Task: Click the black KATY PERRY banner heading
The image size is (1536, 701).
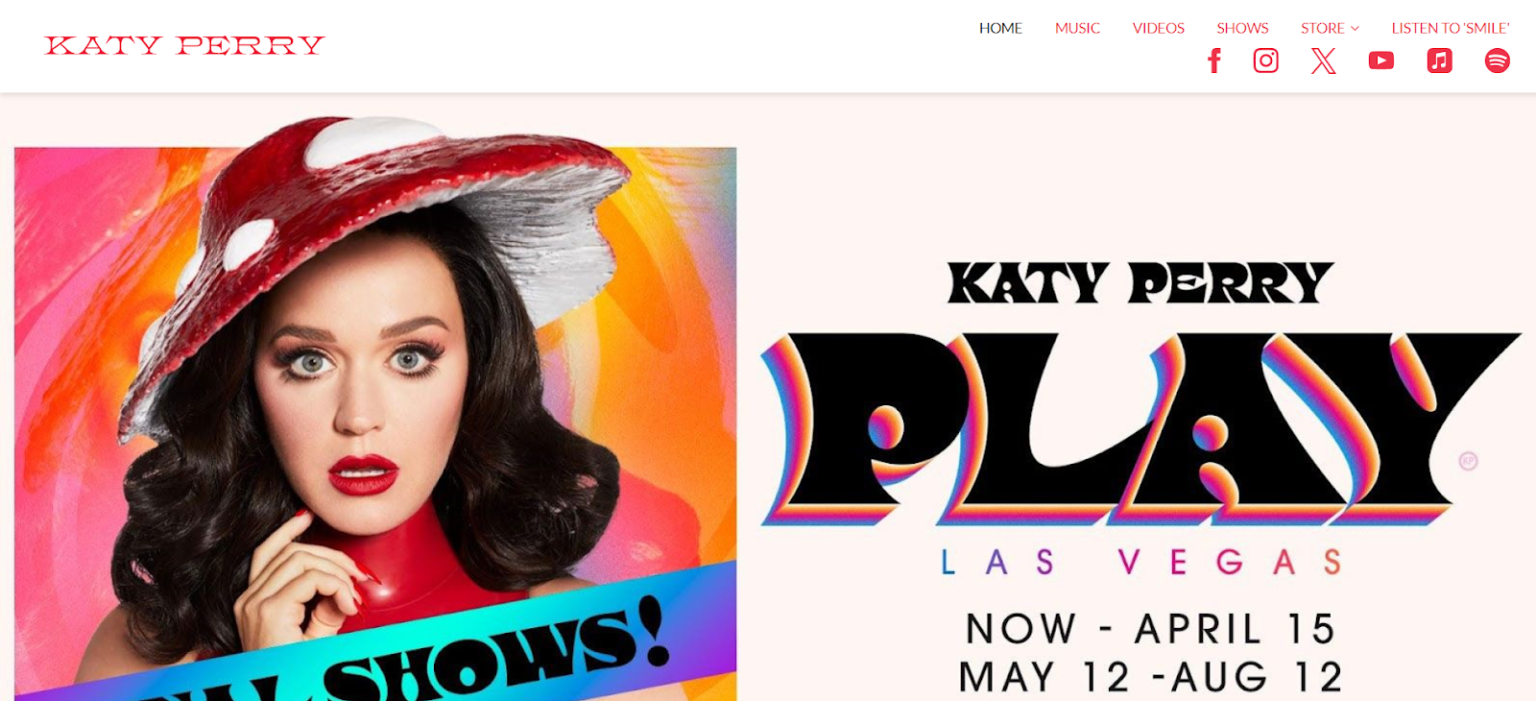Action: point(1140,283)
